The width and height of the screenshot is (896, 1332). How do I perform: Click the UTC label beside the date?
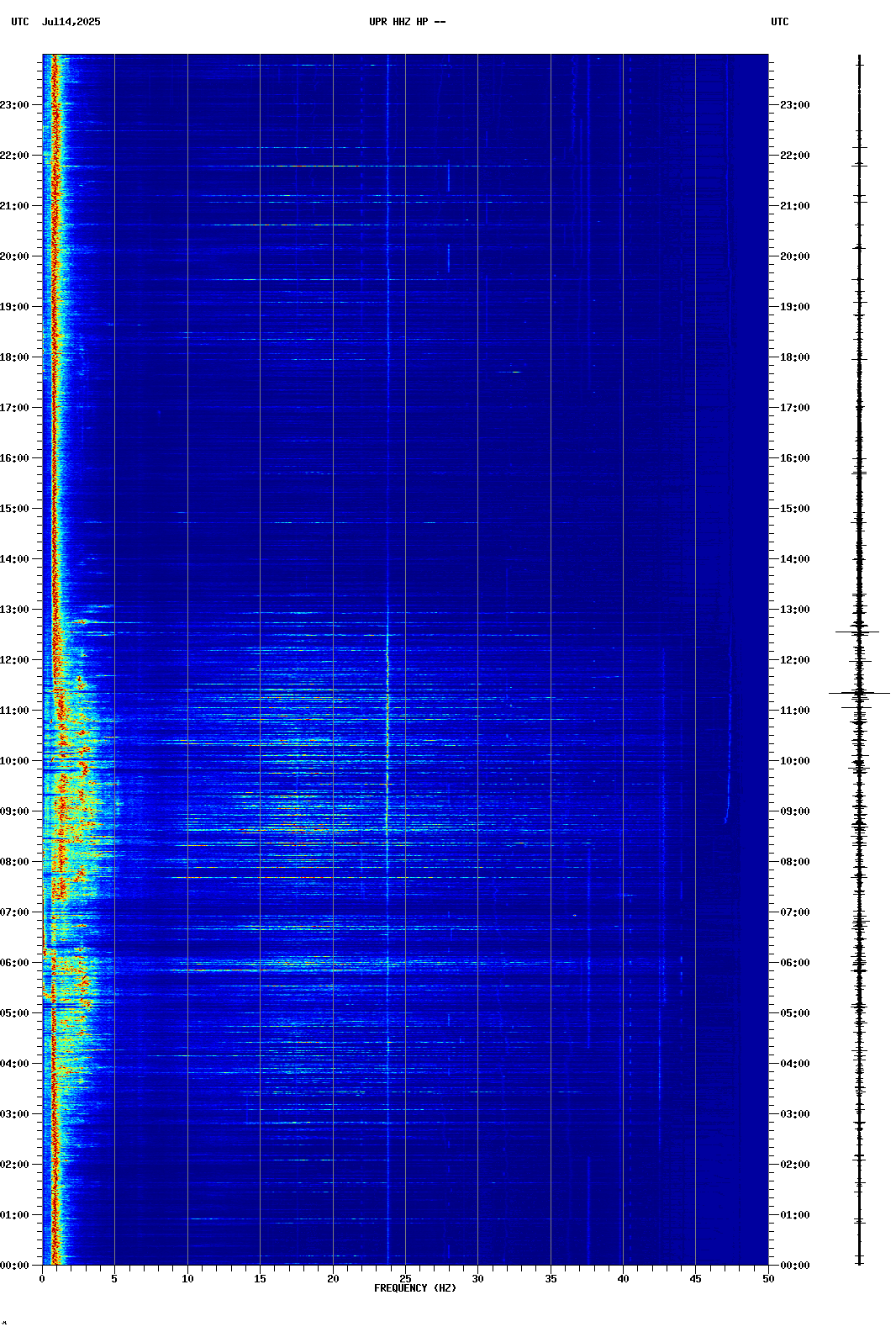[x=20, y=22]
